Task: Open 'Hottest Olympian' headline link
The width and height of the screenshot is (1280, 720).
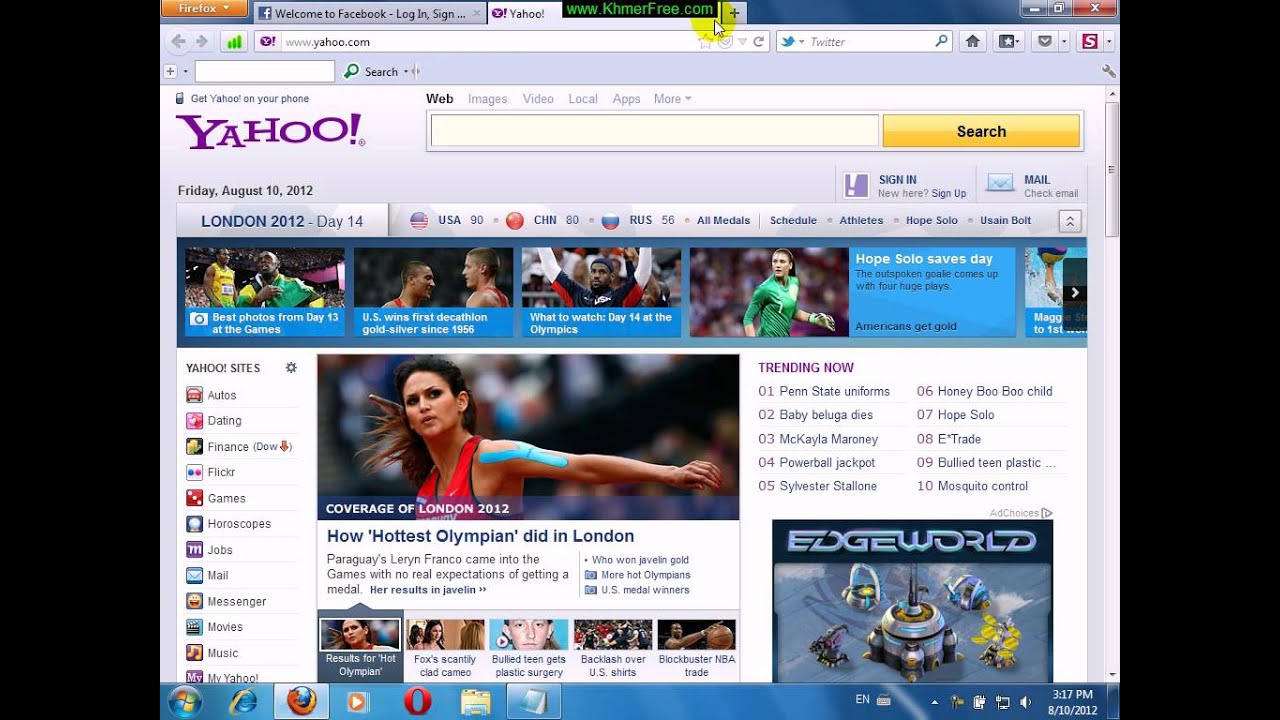Action: 480,536
